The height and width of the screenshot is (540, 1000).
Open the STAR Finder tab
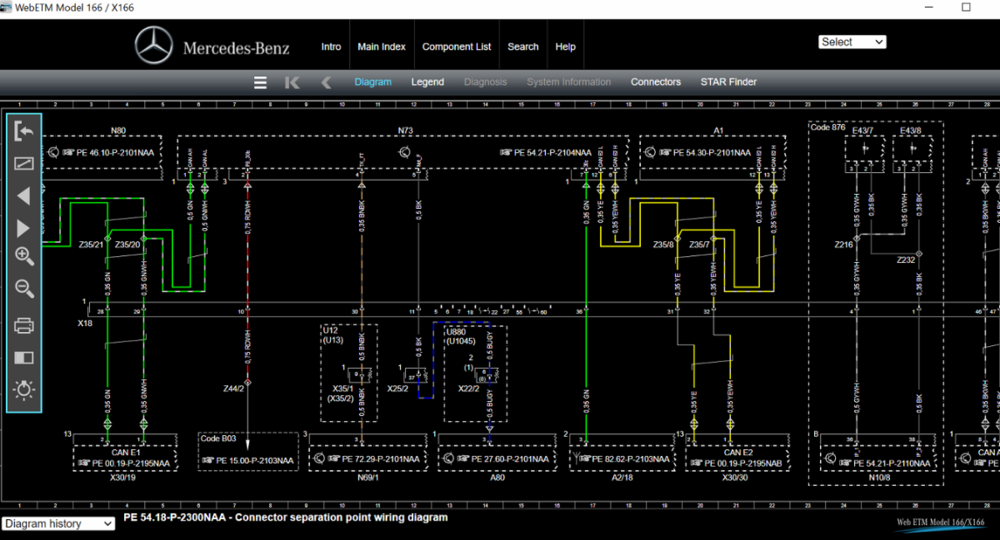pos(728,82)
